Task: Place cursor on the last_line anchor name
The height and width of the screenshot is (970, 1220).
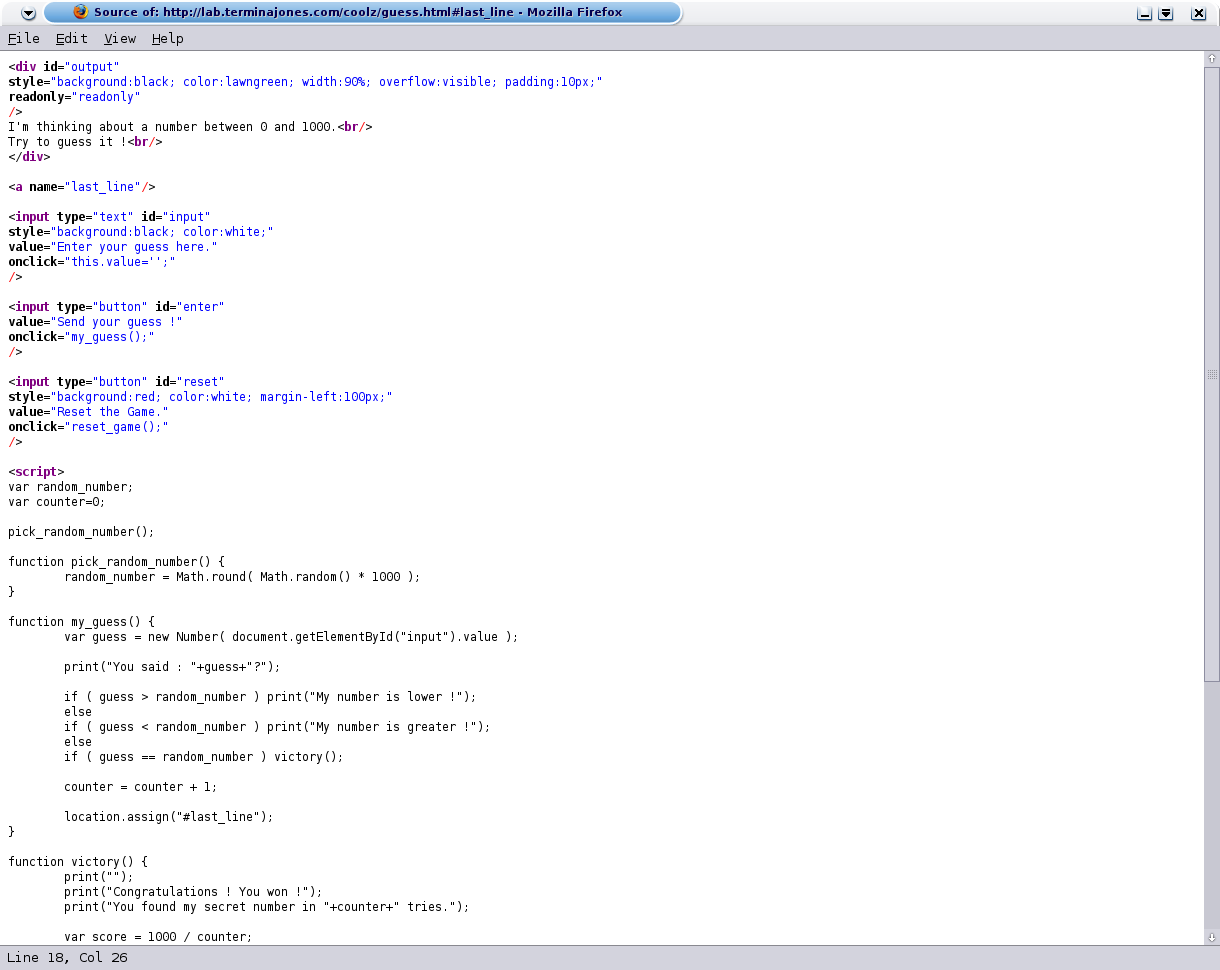Action: click(x=103, y=187)
